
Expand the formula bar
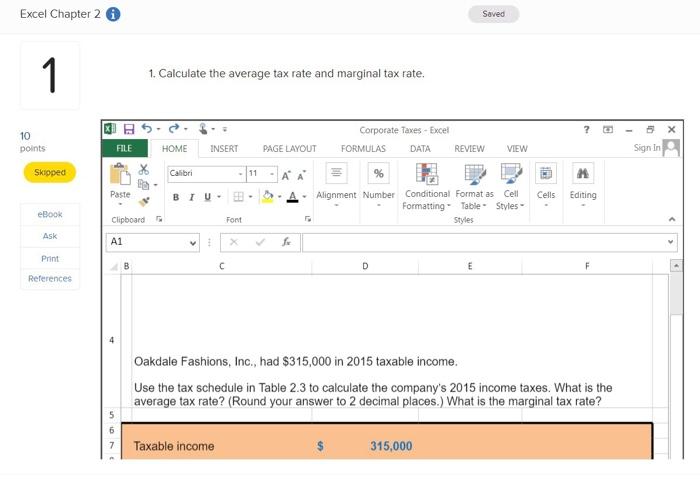[670, 242]
